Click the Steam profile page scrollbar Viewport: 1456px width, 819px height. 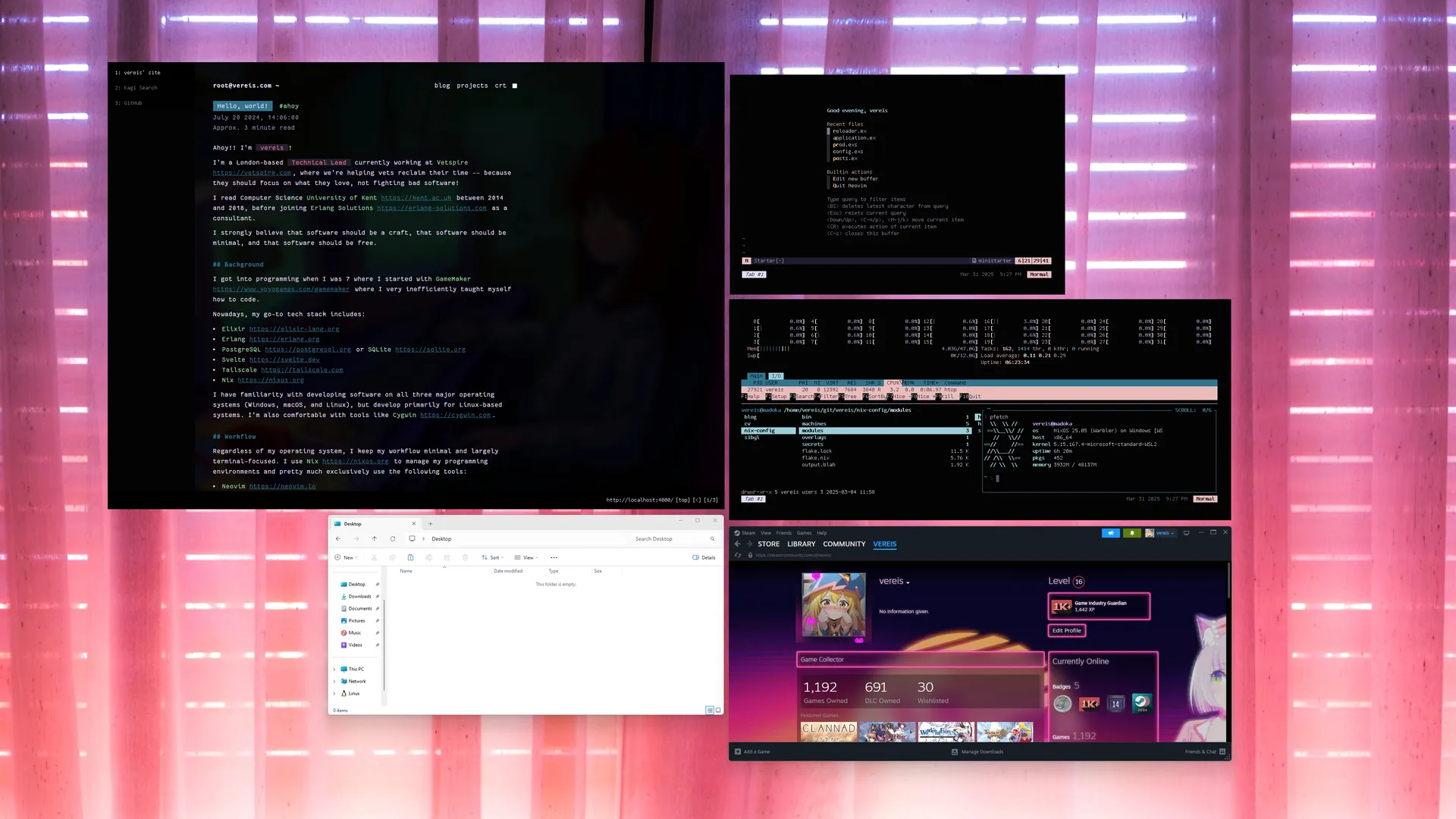click(x=1228, y=580)
